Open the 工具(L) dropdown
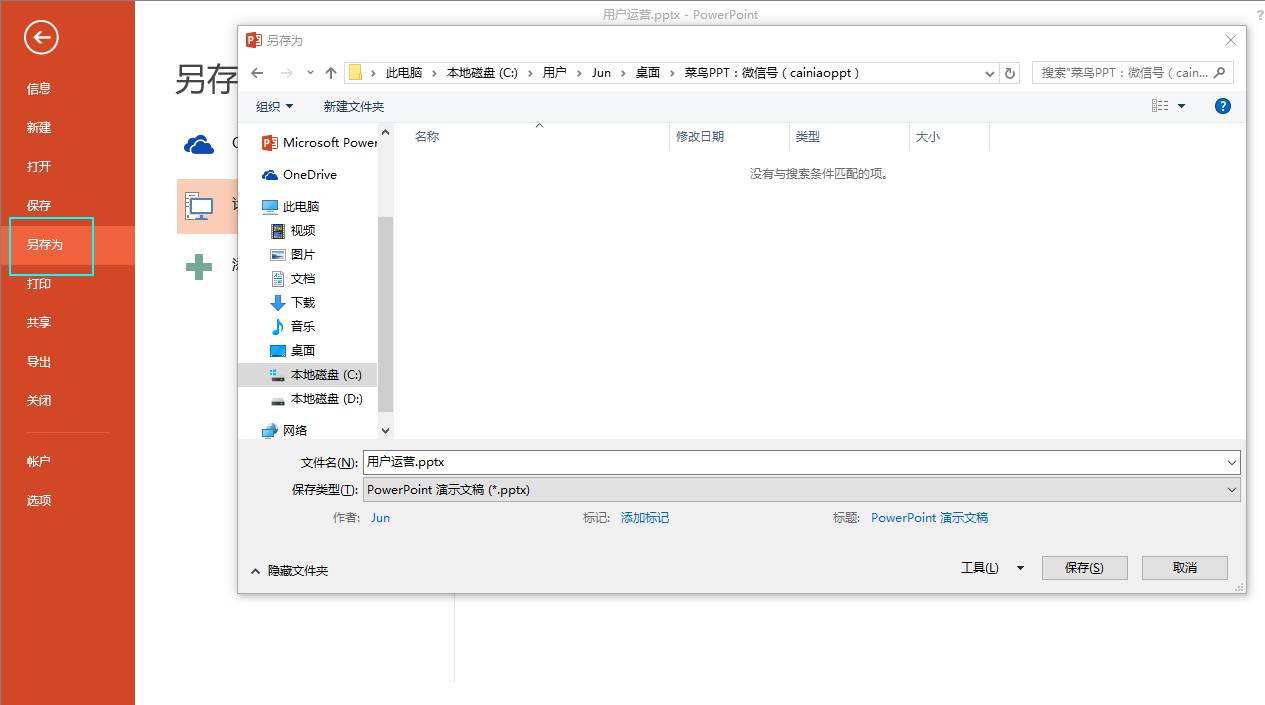The height and width of the screenshot is (705, 1265). [x=982, y=567]
